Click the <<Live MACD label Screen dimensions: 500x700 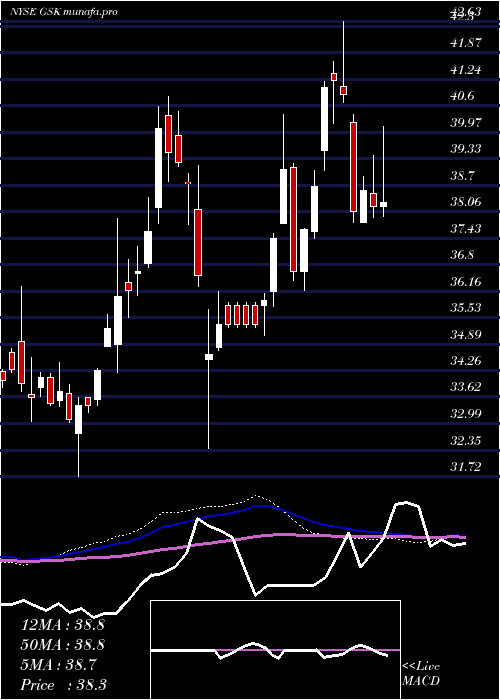tap(421, 674)
